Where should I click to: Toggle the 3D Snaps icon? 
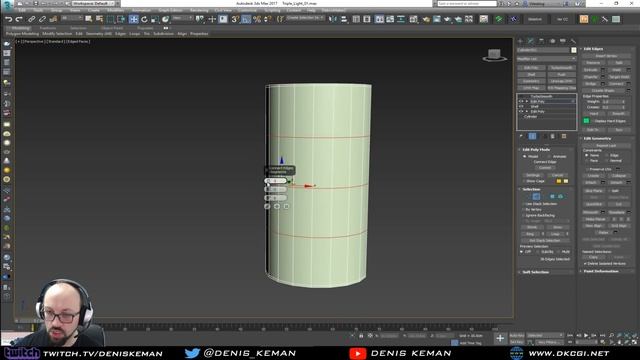[x=236, y=19]
